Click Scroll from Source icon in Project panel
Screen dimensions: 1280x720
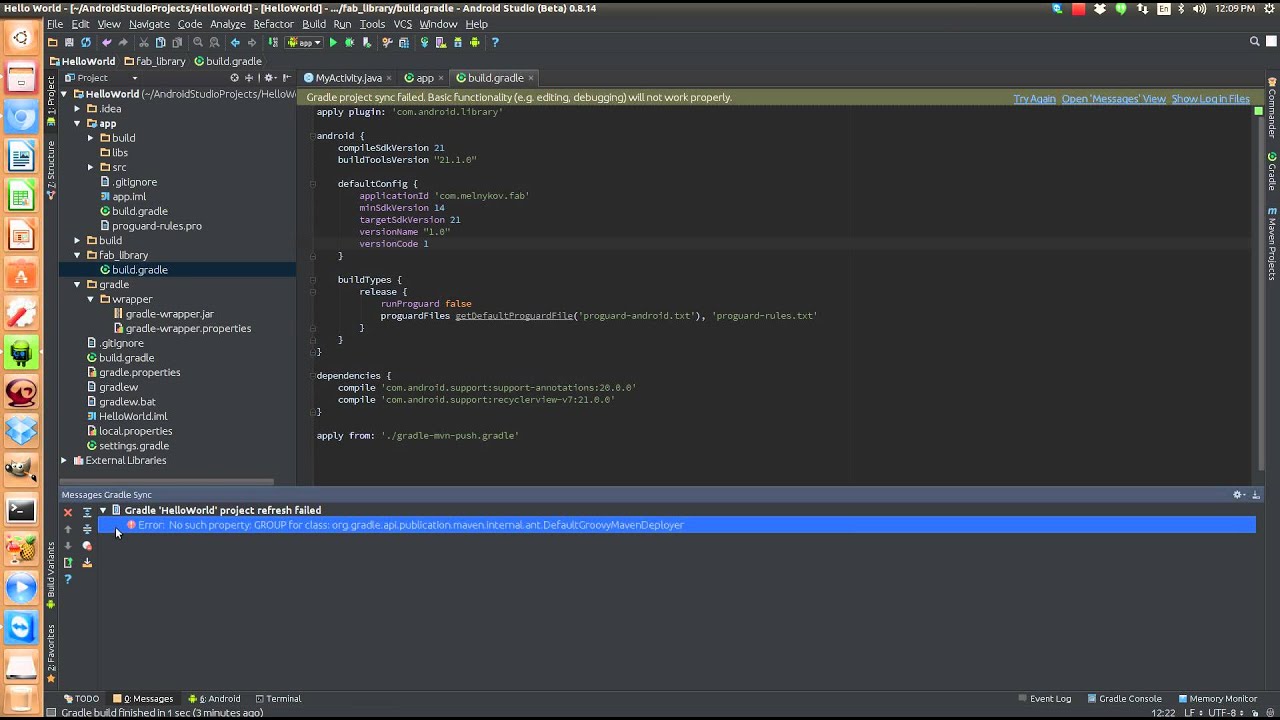[x=234, y=78]
